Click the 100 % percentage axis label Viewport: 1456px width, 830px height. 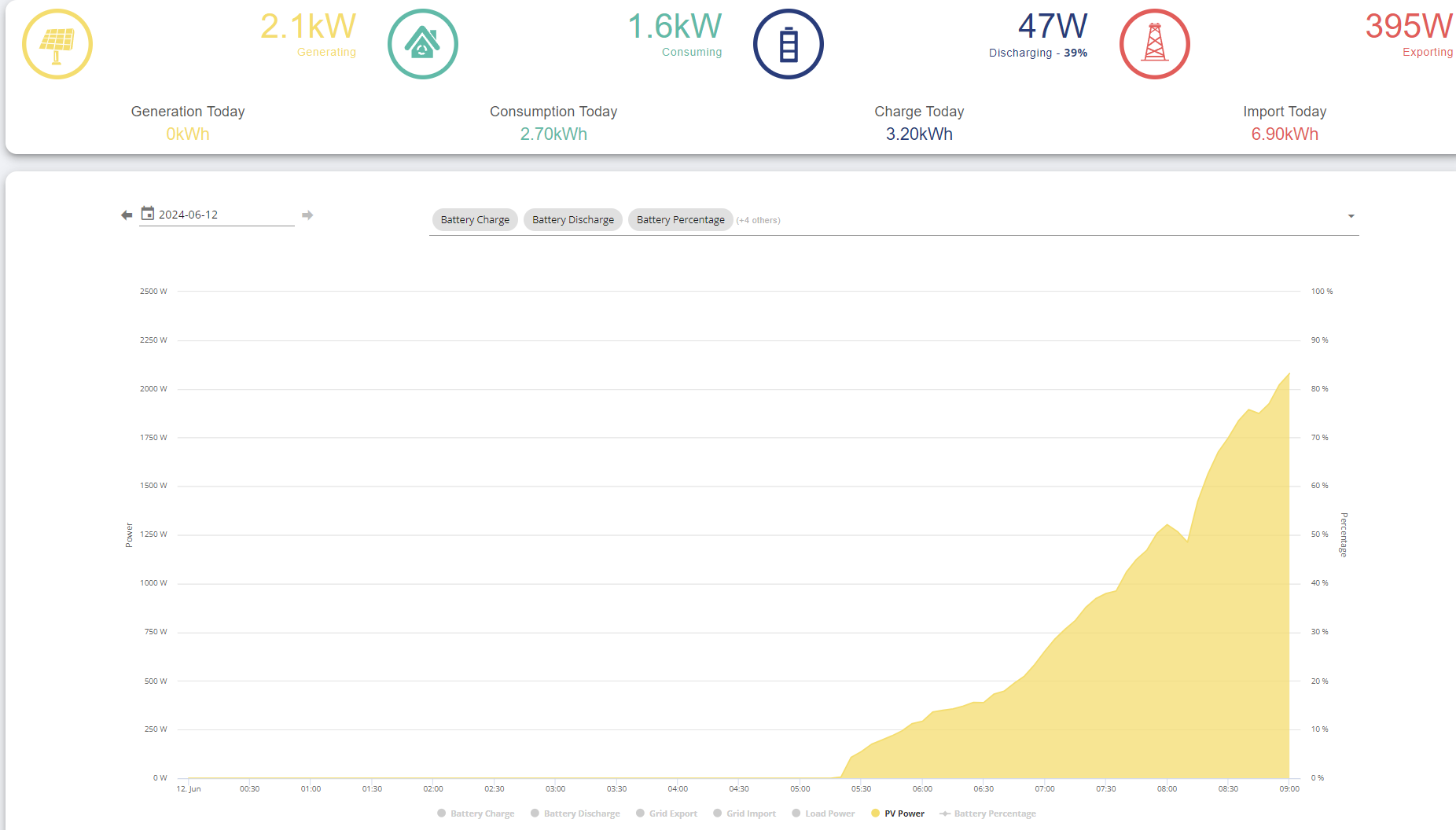(1322, 292)
